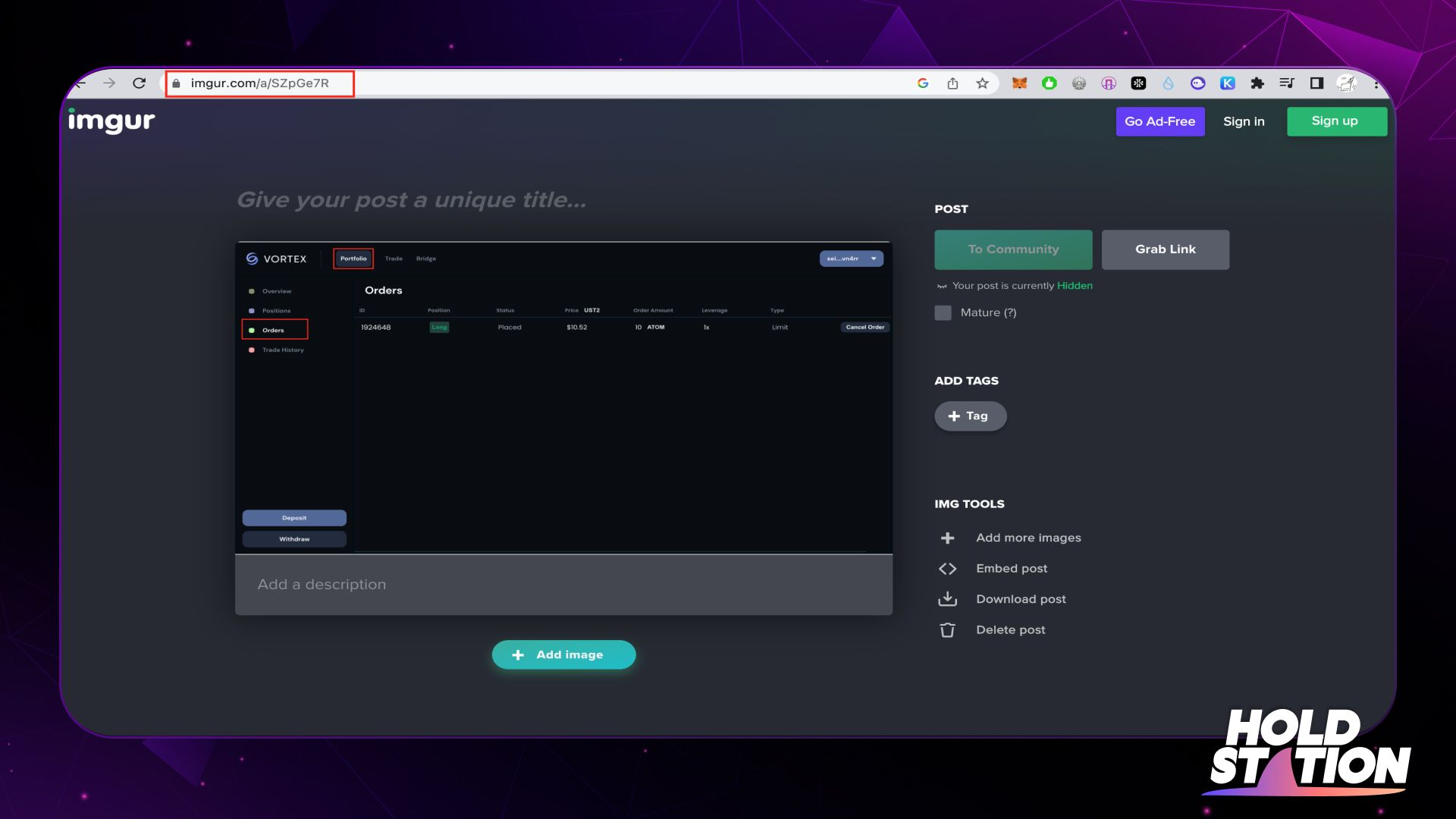Open the Phantom ghost extension

1197,83
